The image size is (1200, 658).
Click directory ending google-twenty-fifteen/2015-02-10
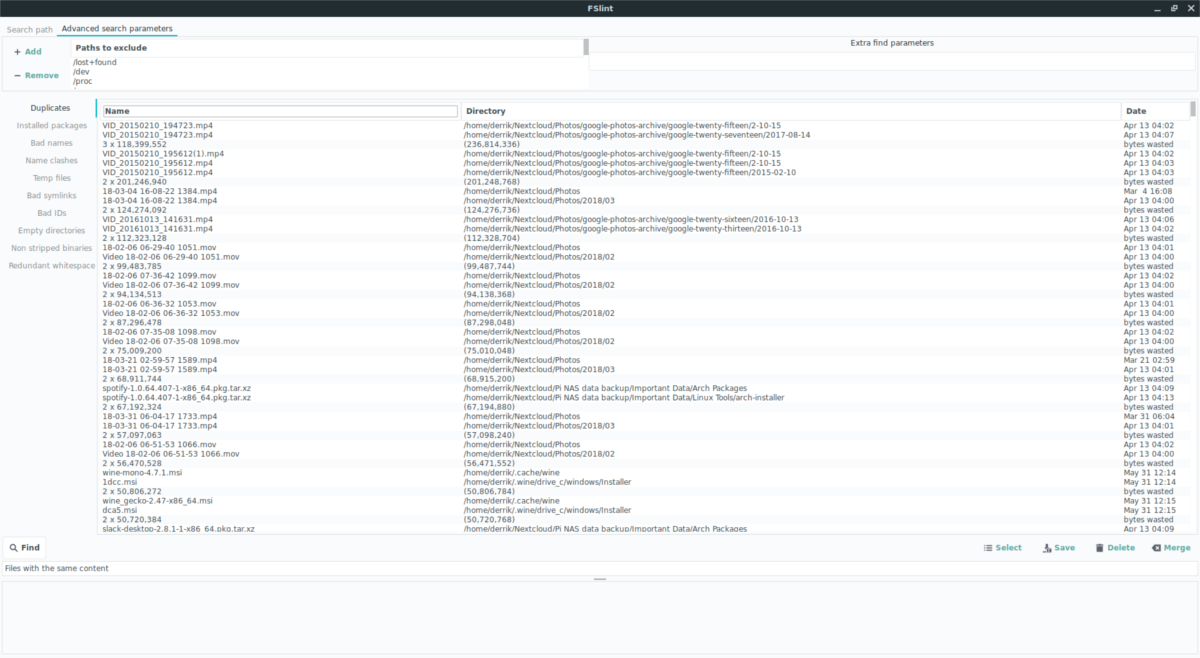click(629, 172)
